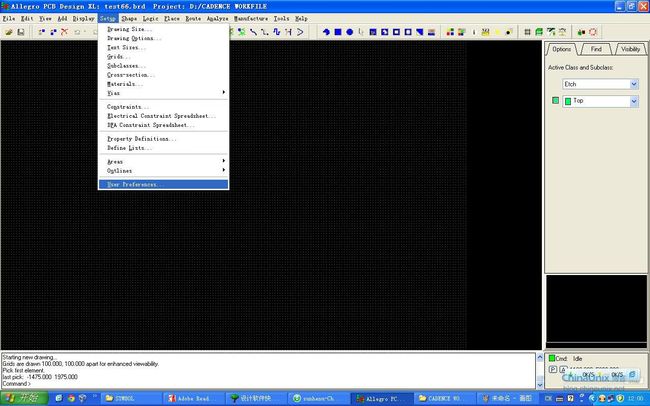Image resolution: width=650 pixels, height=406 pixels.
Task: Open the File menu
Action: (9, 19)
